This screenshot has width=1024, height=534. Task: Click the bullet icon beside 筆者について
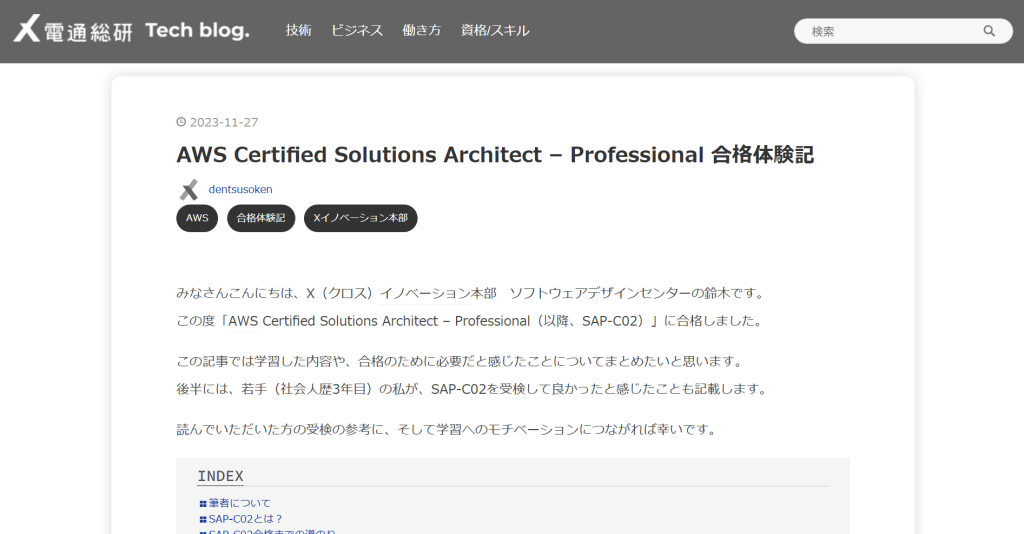(203, 503)
